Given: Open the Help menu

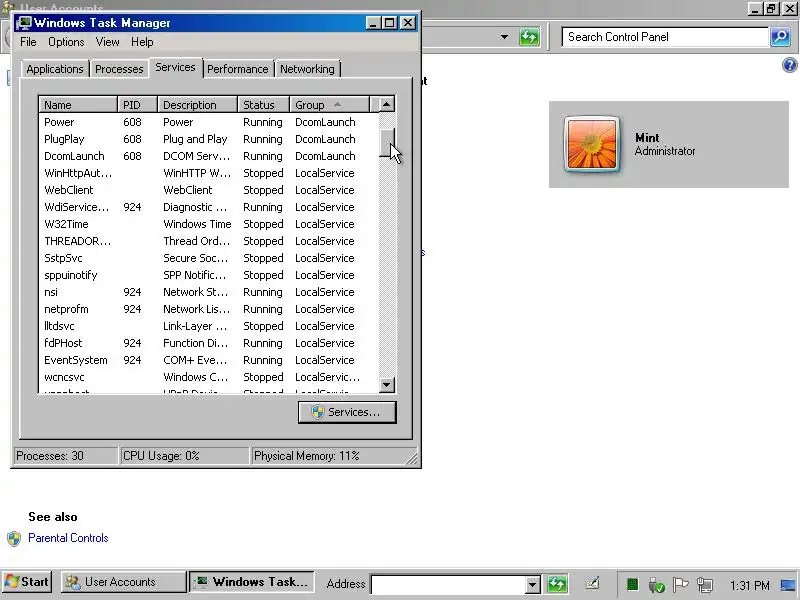Looking at the screenshot, I should point(142,42).
